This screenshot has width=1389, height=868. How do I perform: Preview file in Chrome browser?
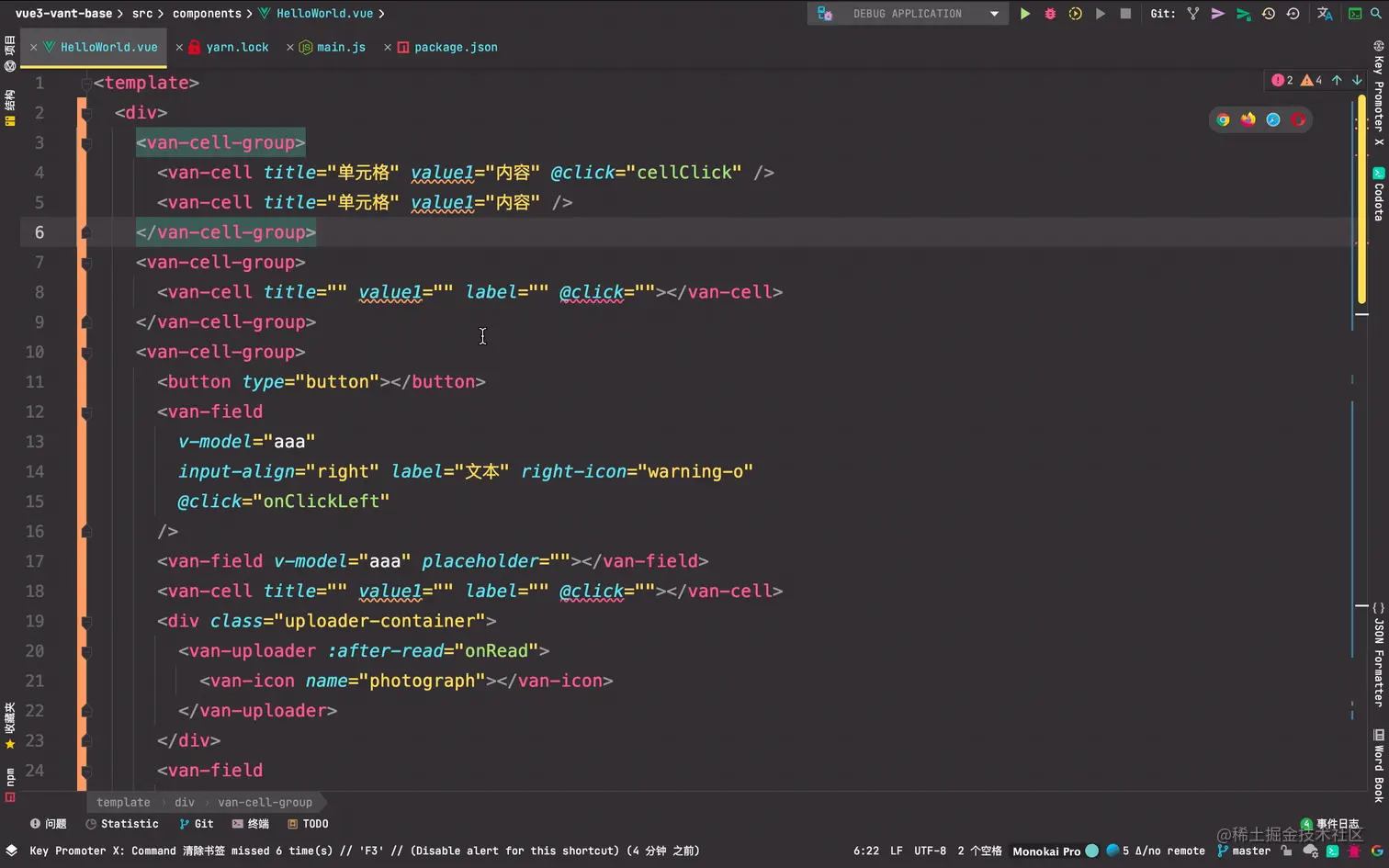[x=1223, y=119]
